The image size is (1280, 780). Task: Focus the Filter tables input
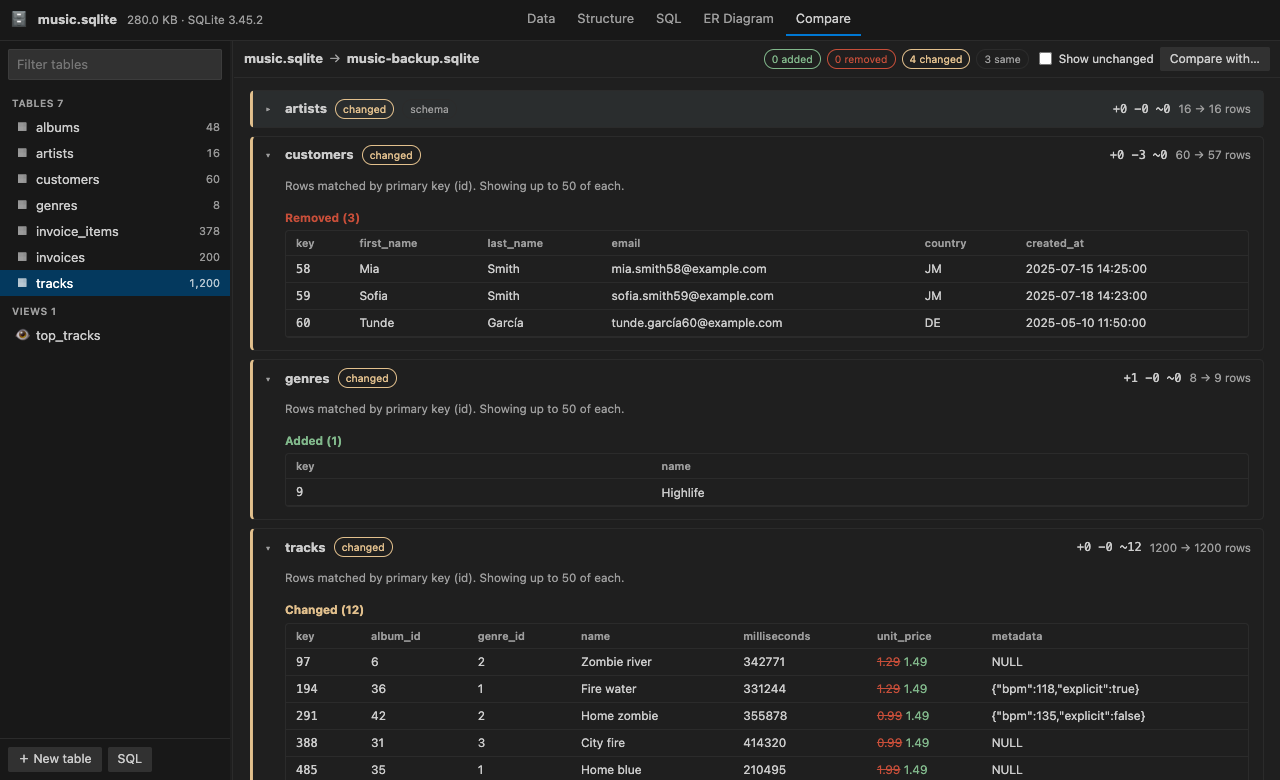[115, 64]
